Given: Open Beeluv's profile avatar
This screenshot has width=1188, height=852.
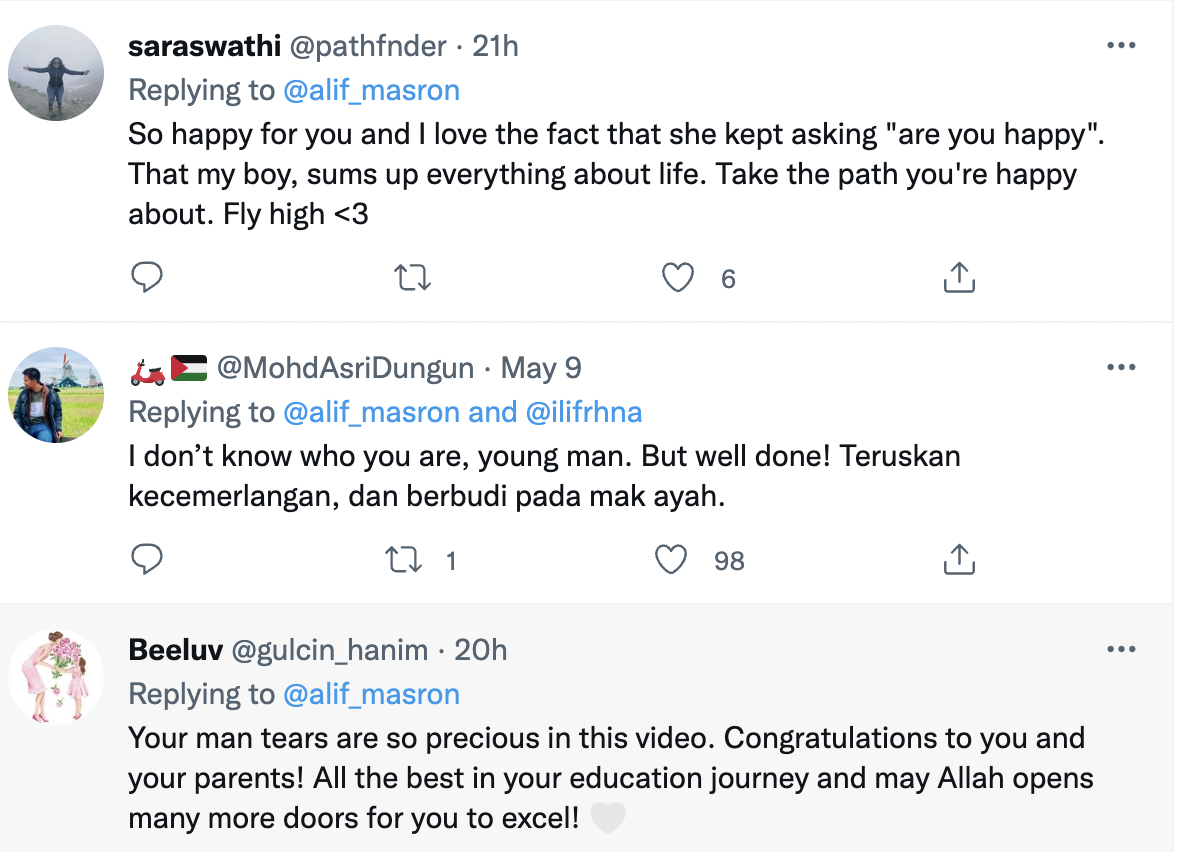Looking at the screenshot, I should click(x=56, y=678).
